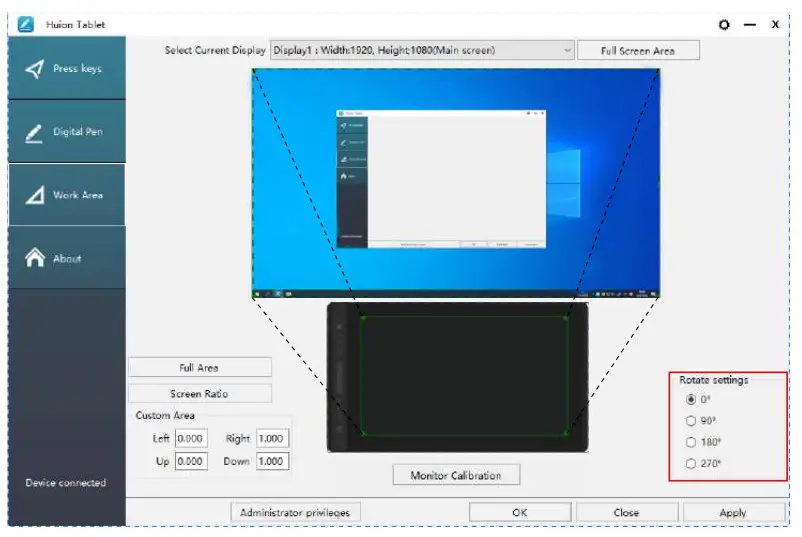Confirm with the OK button
The image size is (802, 537).
click(520, 512)
